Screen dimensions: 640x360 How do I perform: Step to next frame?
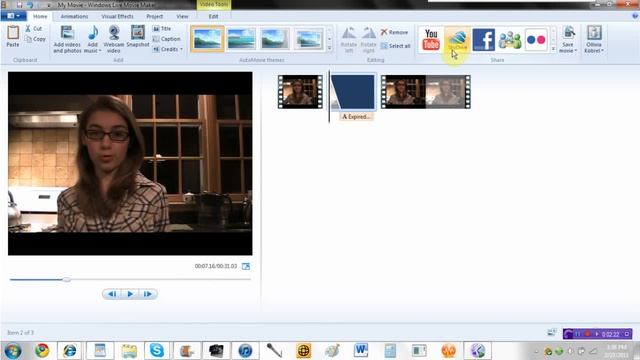pos(148,294)
